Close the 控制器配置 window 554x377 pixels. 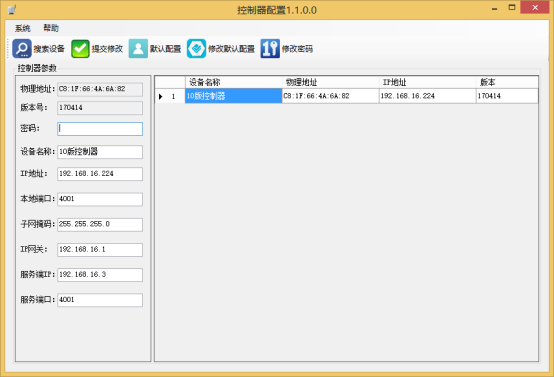(535, 7)
